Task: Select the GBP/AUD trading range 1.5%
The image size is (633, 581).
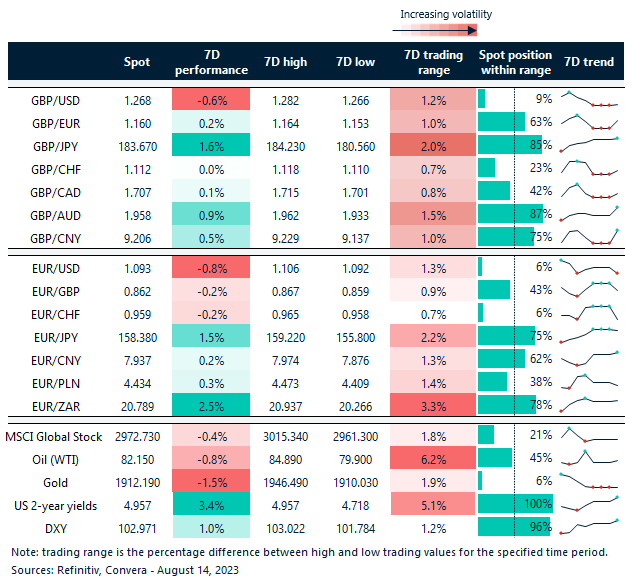Action: 433,214
